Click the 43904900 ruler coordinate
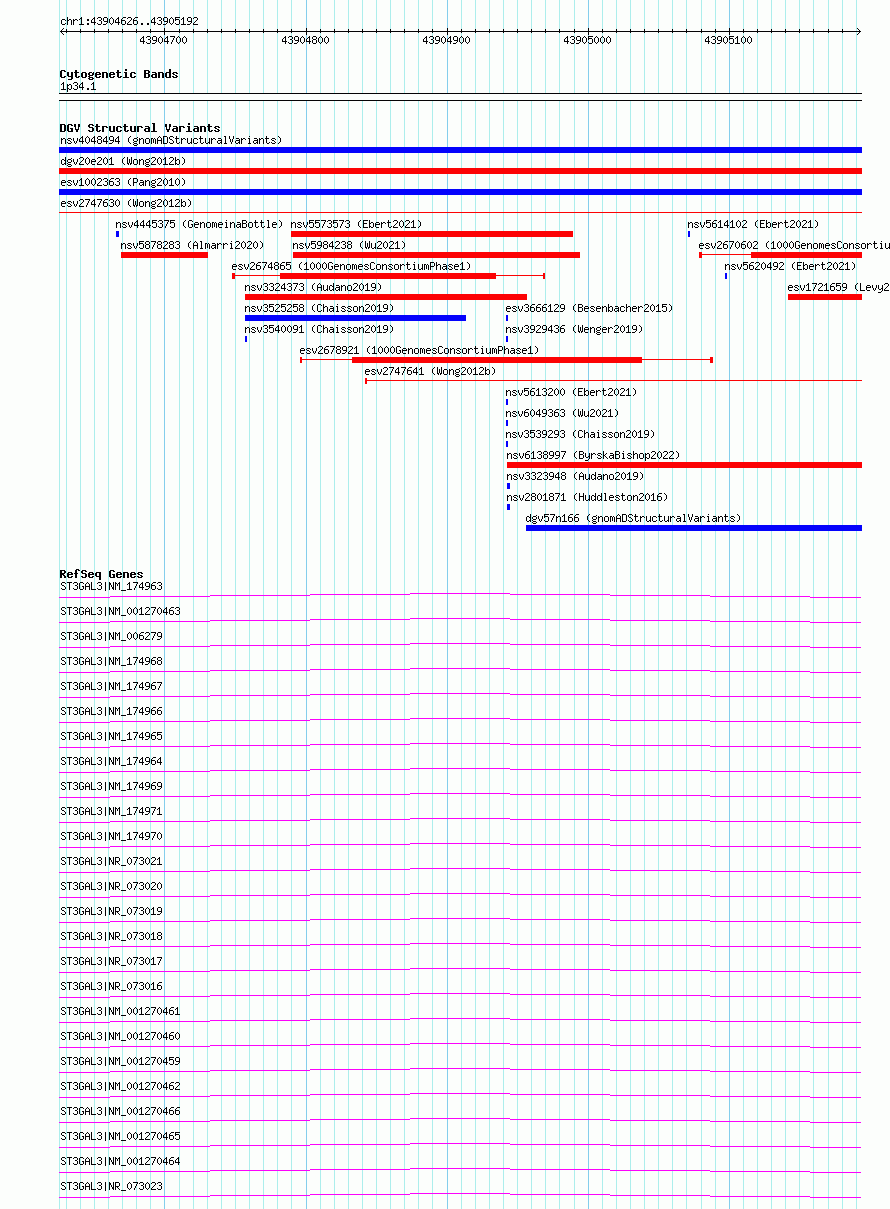This screenshot has height=1209, width=890. [446, 40]
